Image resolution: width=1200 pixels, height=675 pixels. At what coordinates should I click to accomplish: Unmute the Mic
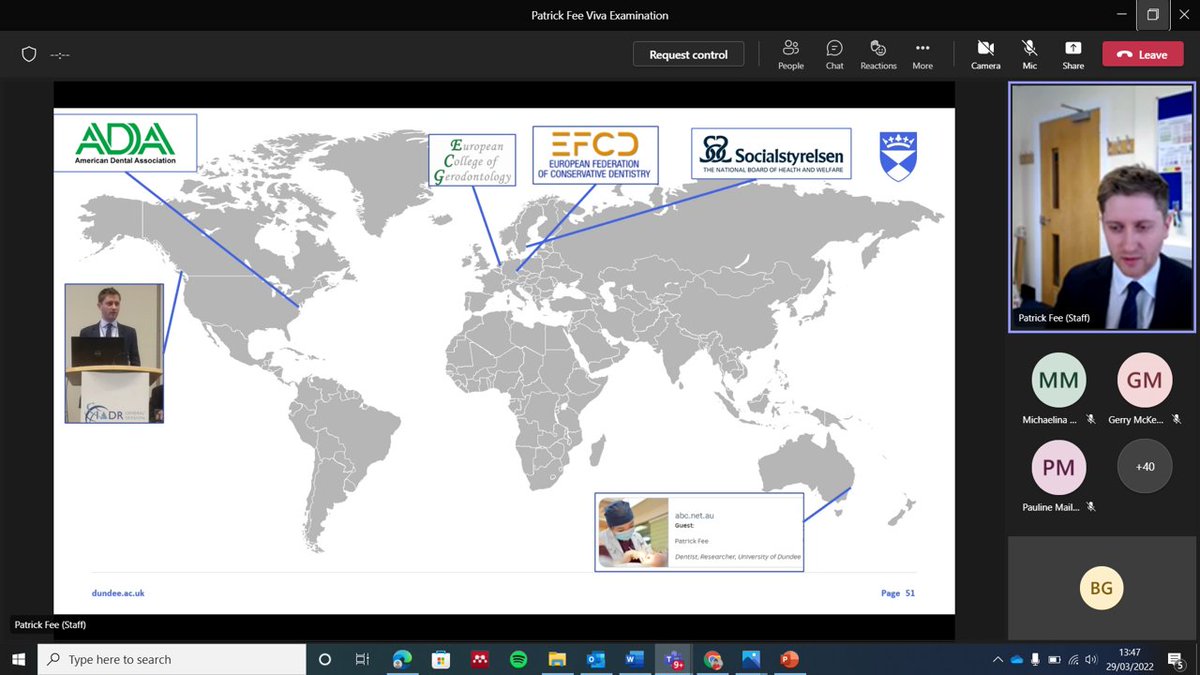pyautogui.click(x=1029, y=55)
